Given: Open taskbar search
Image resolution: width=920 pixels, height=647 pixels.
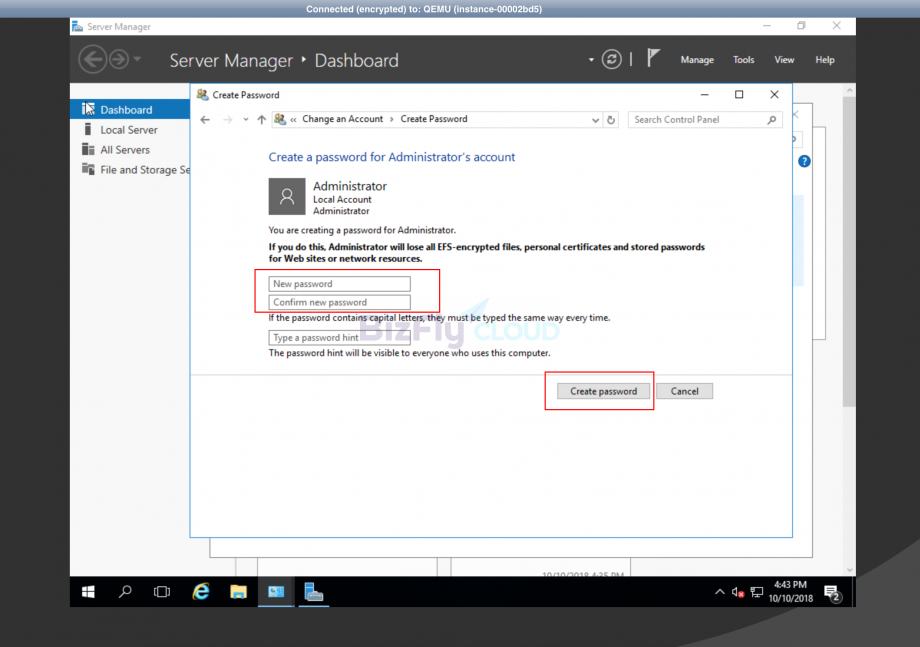Looking at the screenshot, I should click(x=125, y=592).
